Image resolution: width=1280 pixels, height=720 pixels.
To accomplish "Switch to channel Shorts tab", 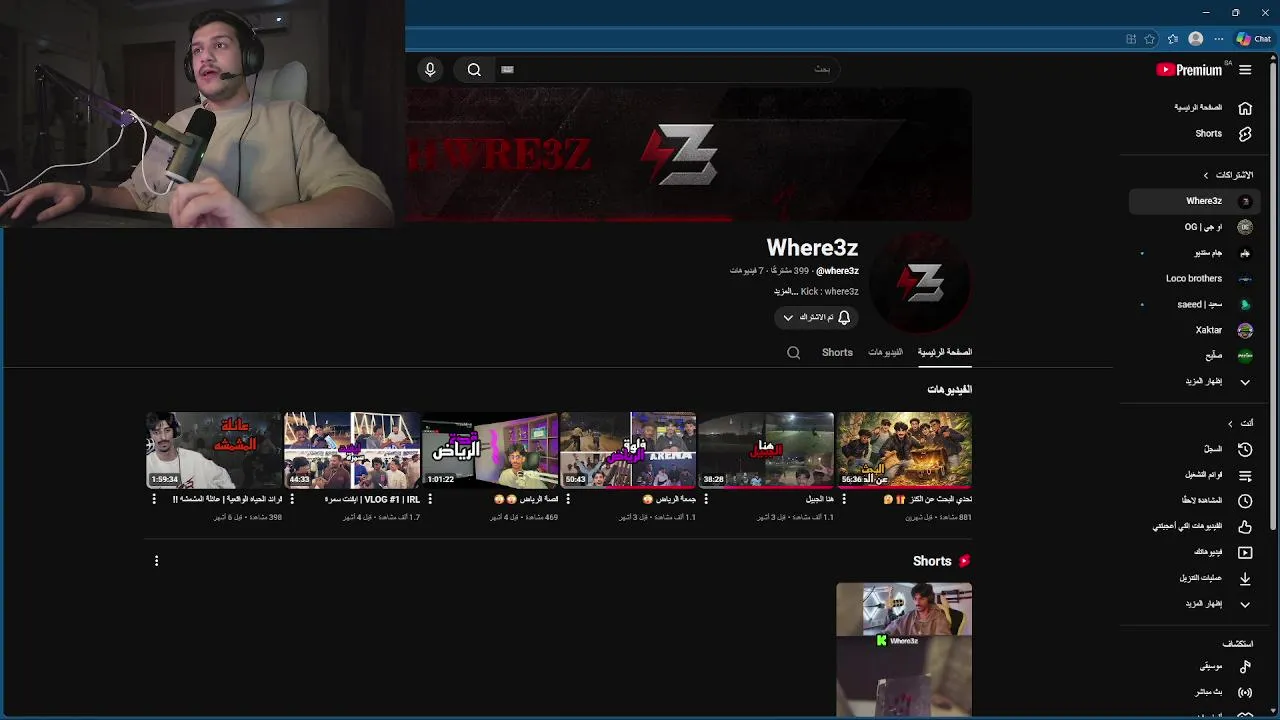I will (x=837, y=353).
